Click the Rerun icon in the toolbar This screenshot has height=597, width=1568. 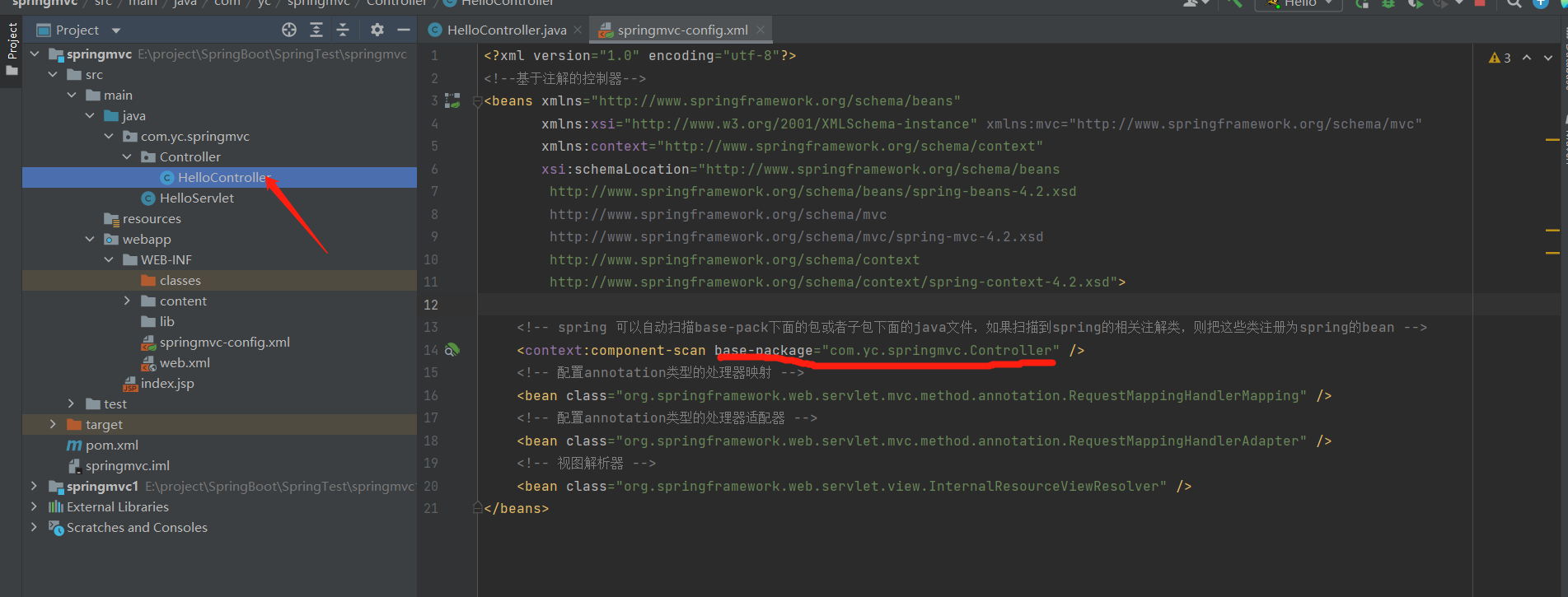[x=1362, y=3]
